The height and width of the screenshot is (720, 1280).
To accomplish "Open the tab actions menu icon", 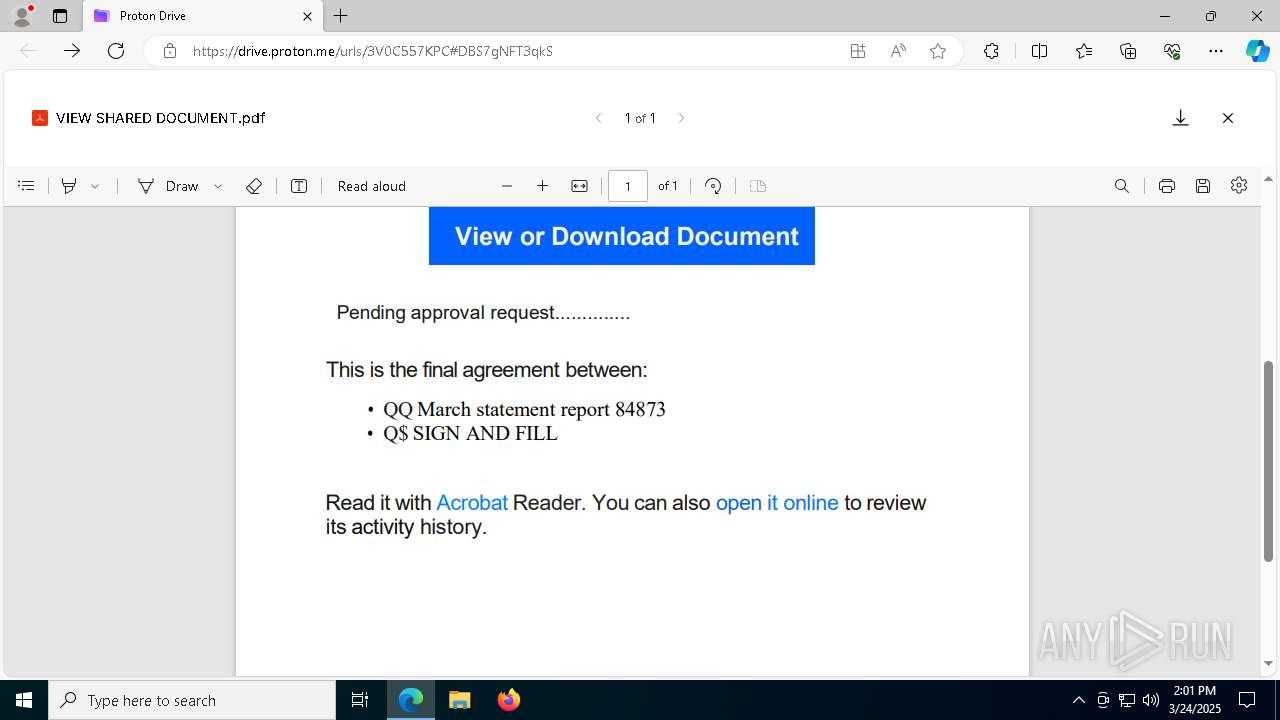I will (60, 16).
